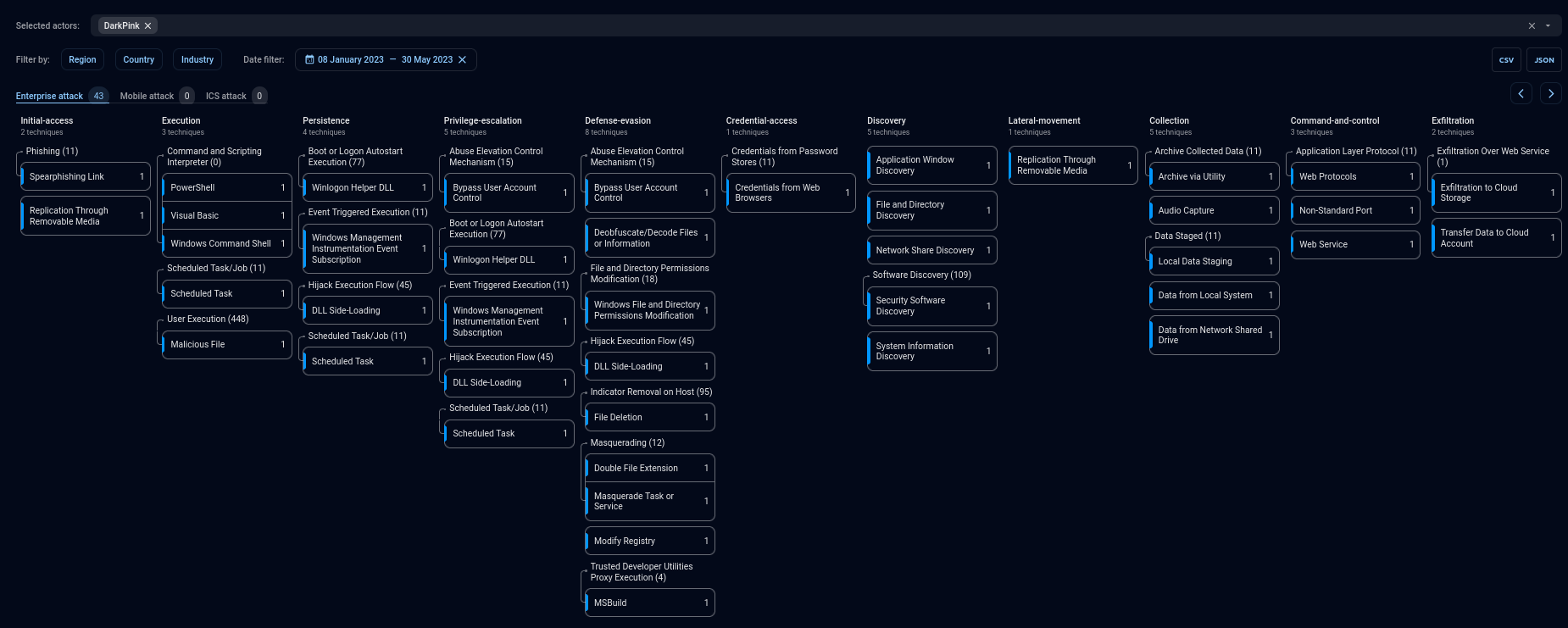
Task: Open the Web Protocols technique
Action: pos(1355,176)
